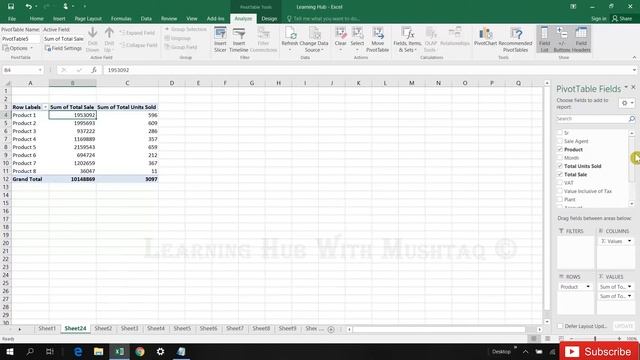Viewport: 640px width, 360px height.
Task: Click the Clear pivot table icon
Action: point(340,39)
